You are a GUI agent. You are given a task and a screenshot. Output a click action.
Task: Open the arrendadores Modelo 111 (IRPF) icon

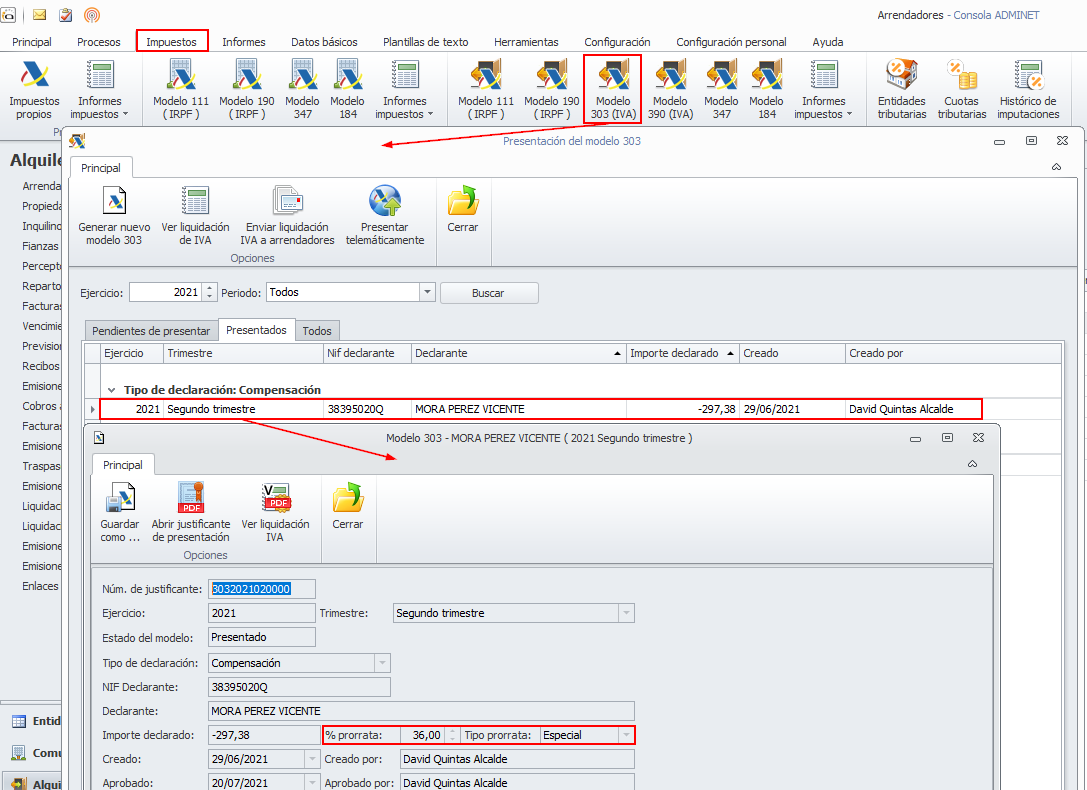click(486, 90)
